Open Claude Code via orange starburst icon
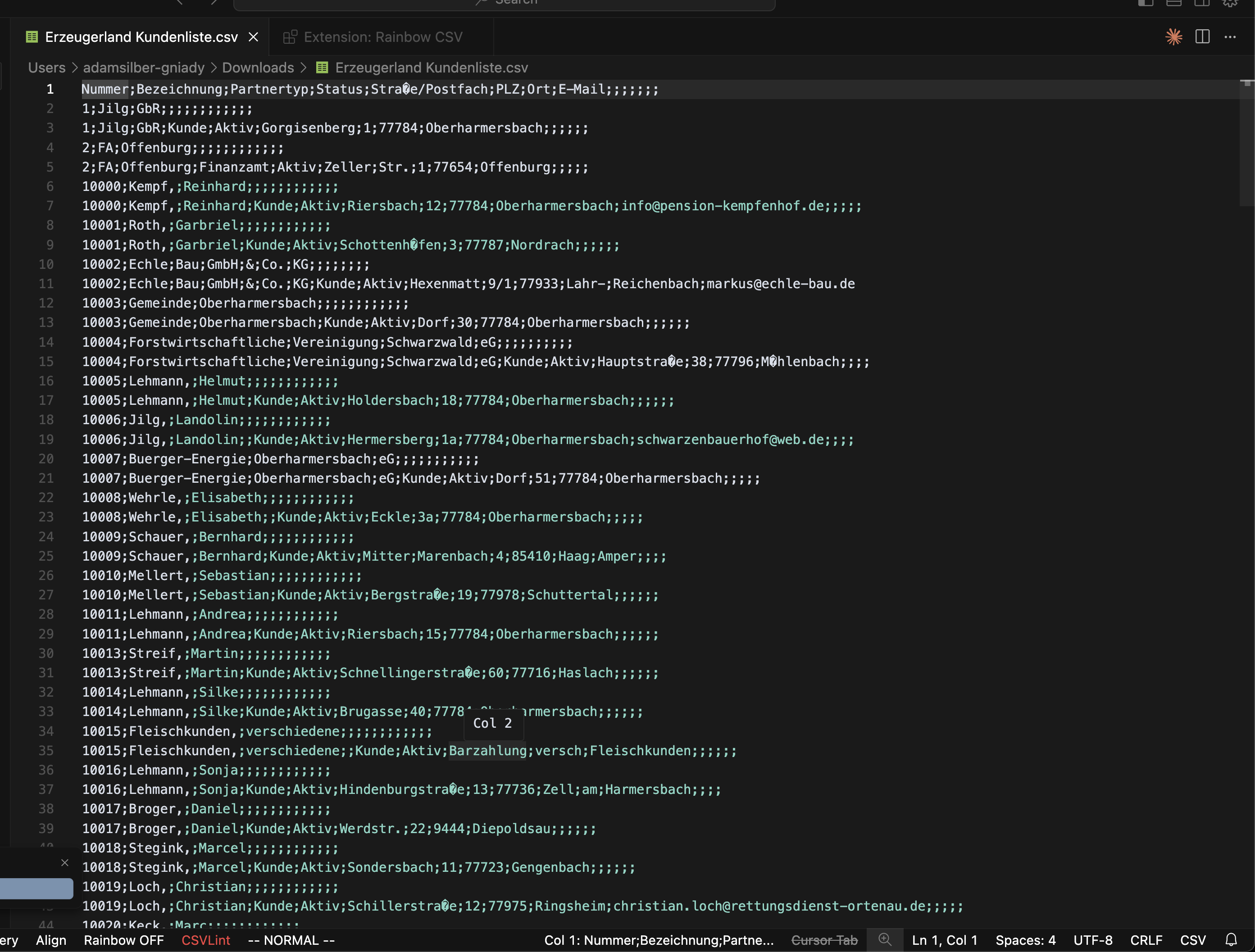1255x952 pixels. pos(1173,37)
